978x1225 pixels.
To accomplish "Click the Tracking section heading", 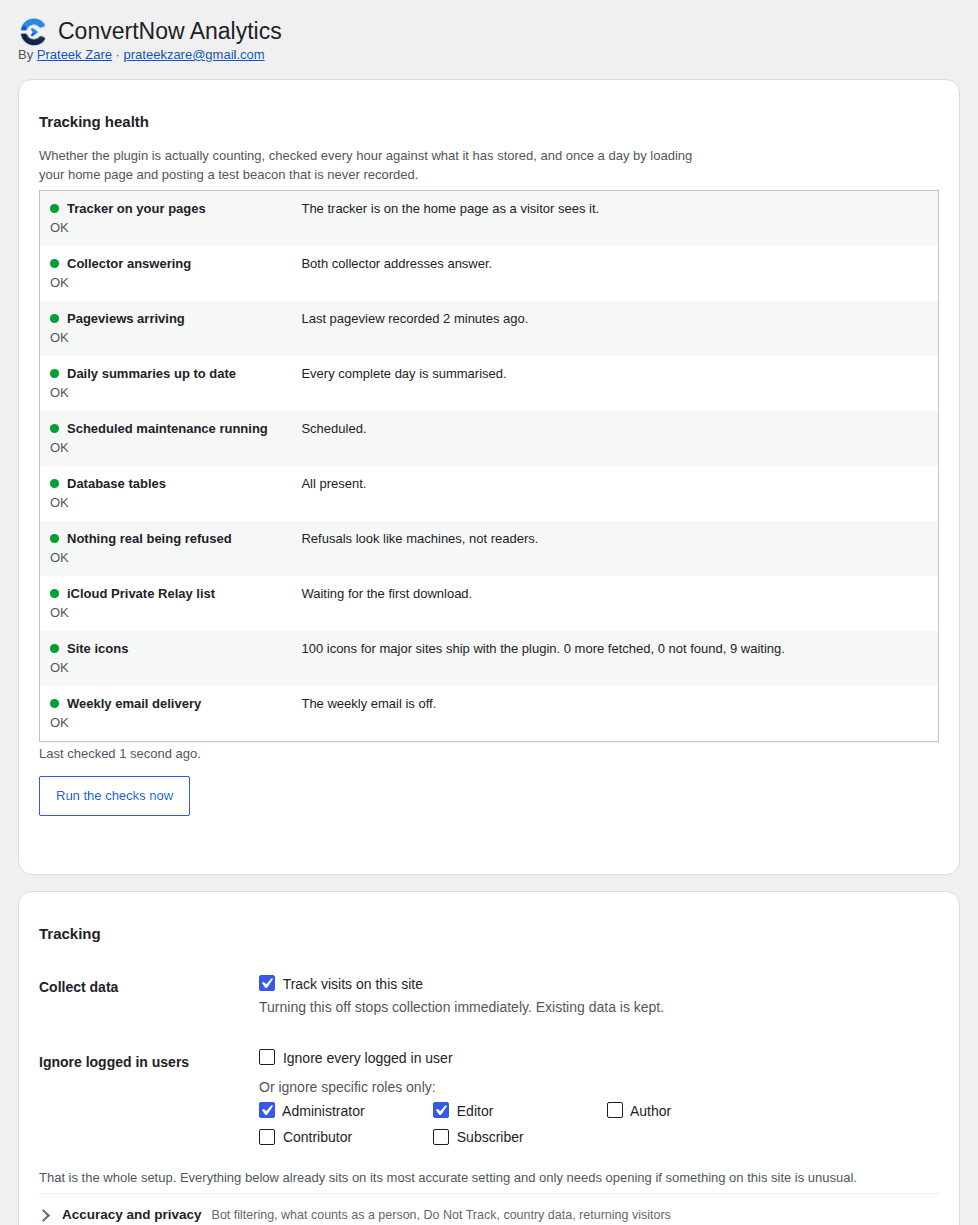I will pos(70,934).
